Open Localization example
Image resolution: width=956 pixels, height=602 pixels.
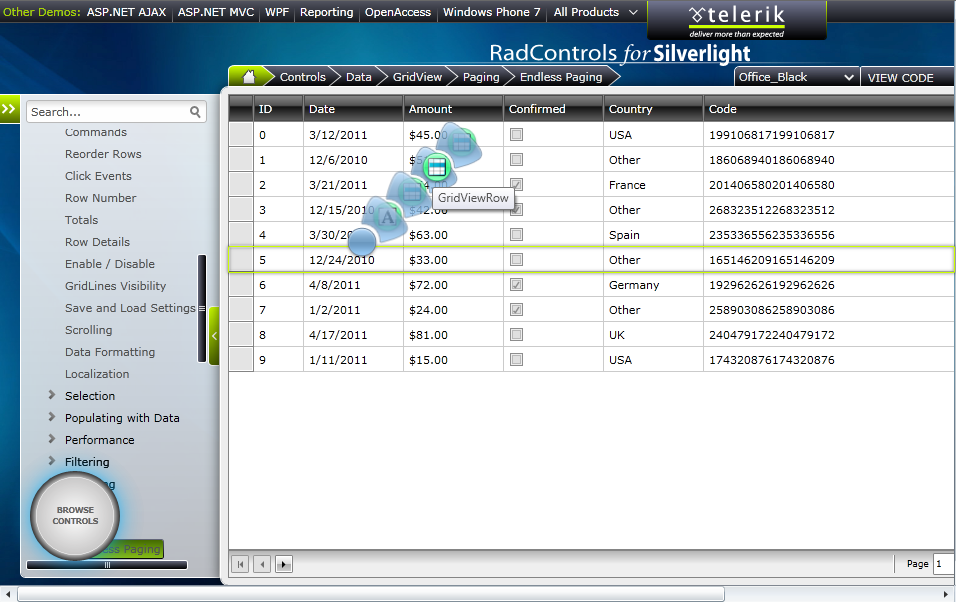pos(97,374)
